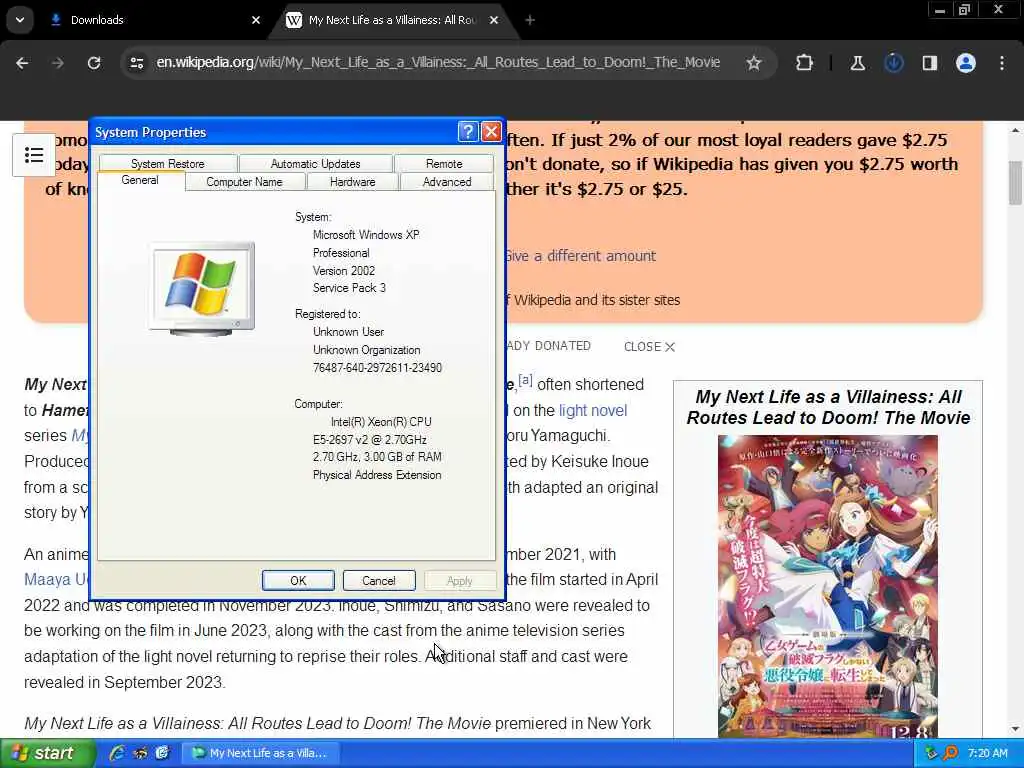The width and height of the screenshot is (1024, 768).
Task: Open Chrome three-dot menu
Action: [x=1002, y=63]
